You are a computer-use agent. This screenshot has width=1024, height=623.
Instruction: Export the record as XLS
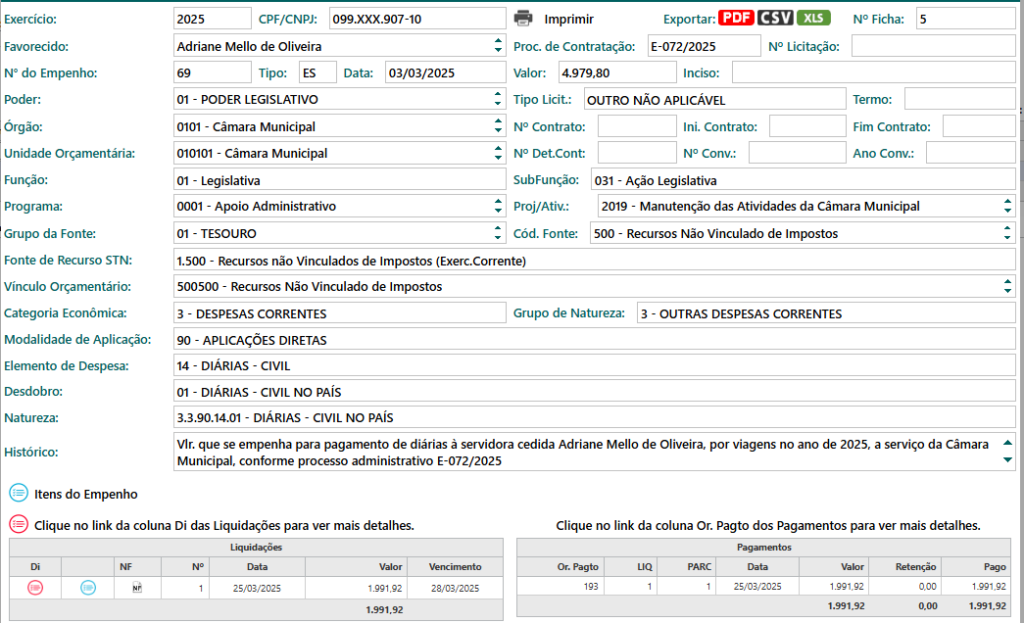pos(813,18)
